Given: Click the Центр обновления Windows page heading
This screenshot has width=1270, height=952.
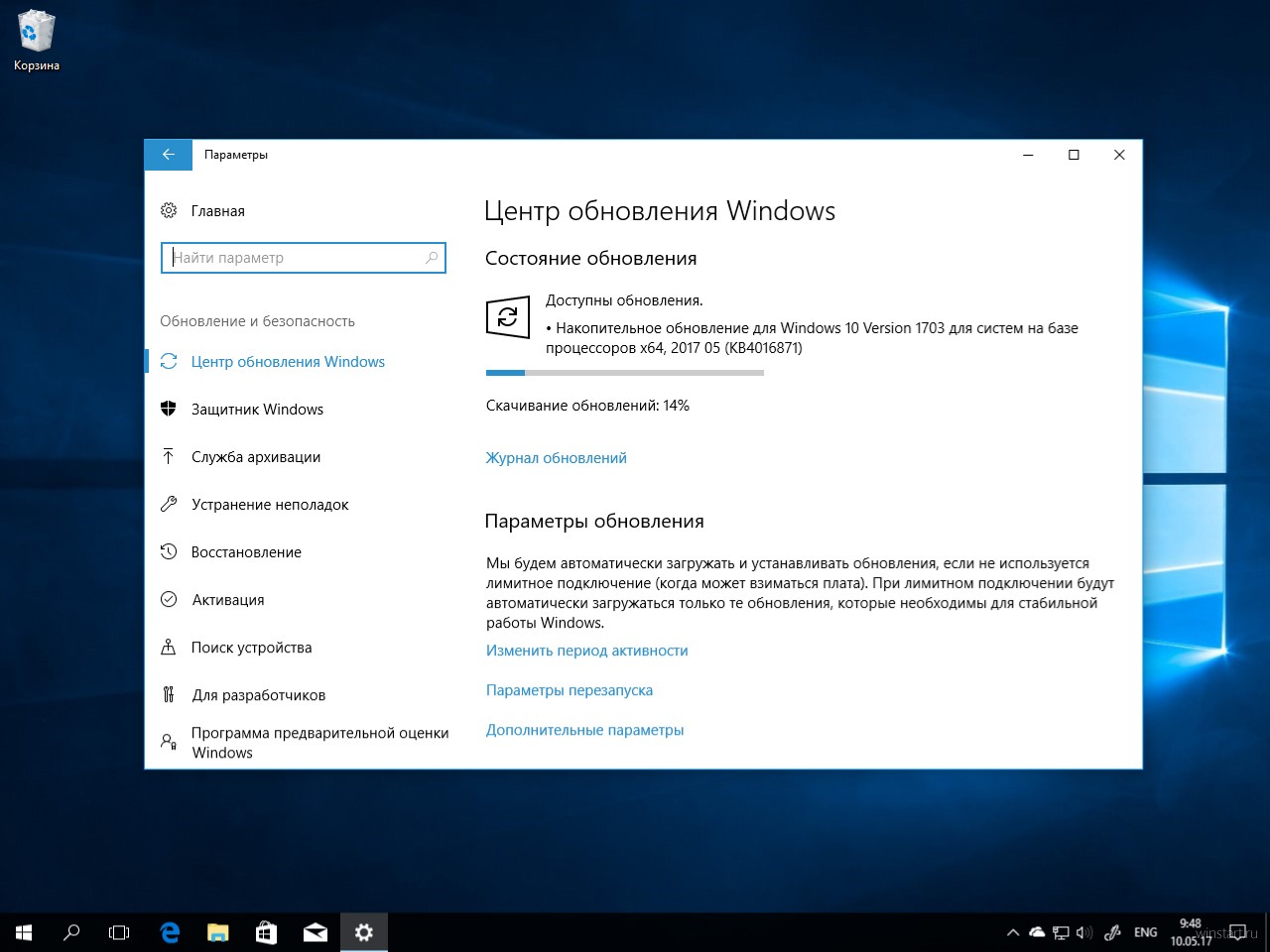Looking at the screenshot, I should (x=660, y=211).
